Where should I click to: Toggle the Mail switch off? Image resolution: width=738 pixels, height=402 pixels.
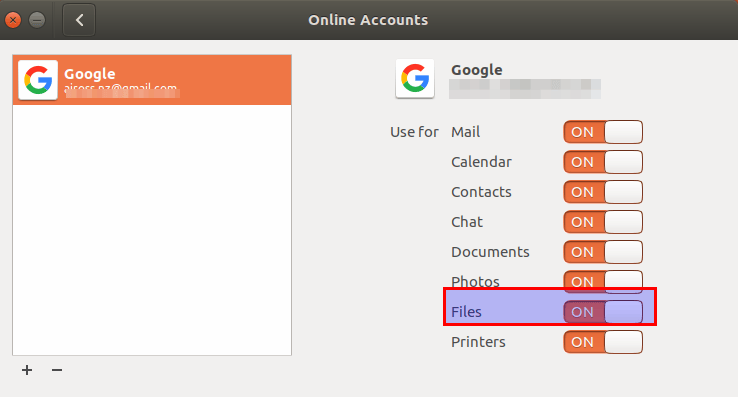pyautogui.click(x=603, y=132)
